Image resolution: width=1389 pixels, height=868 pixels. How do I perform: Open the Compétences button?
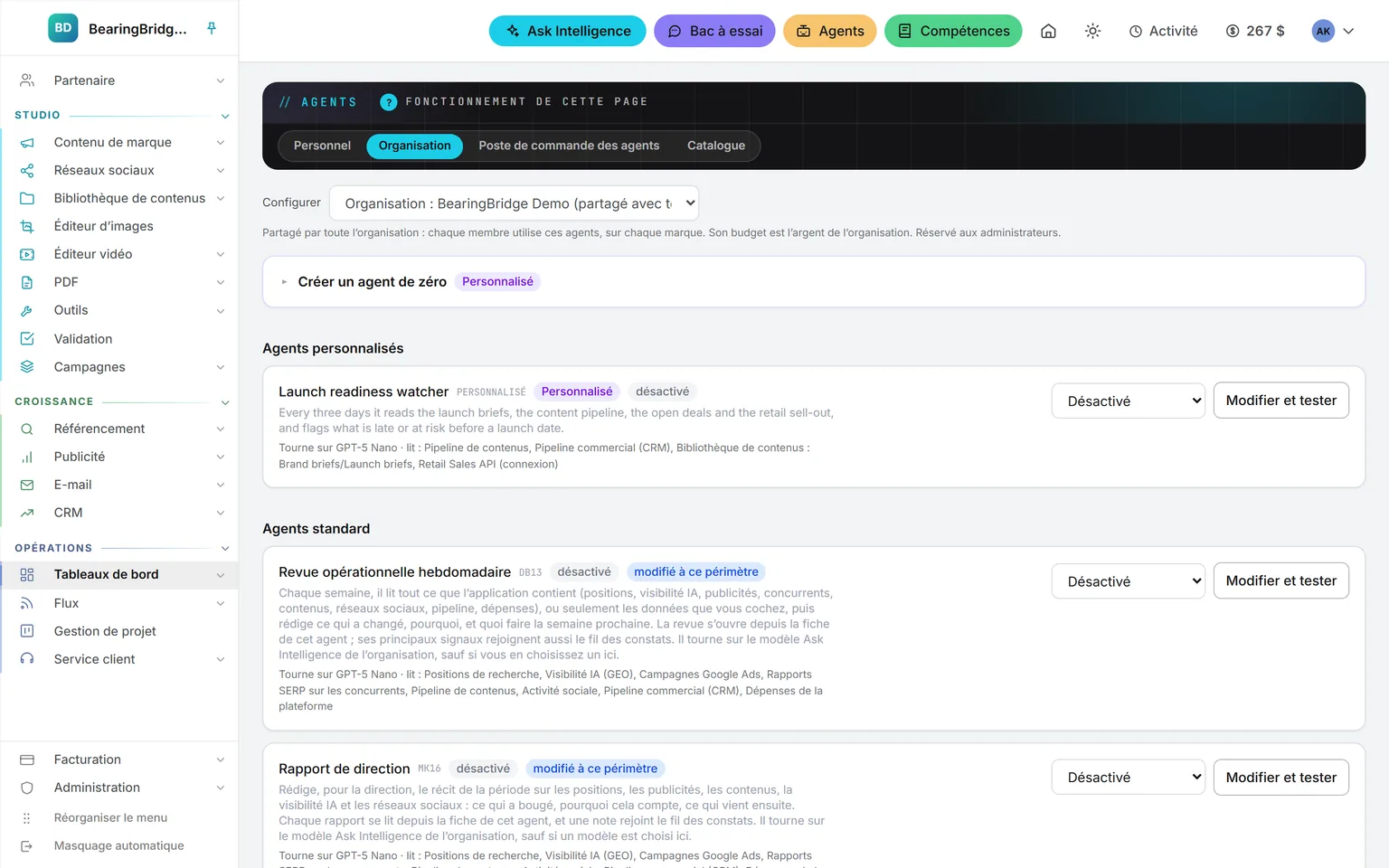[x=953, y=31]
